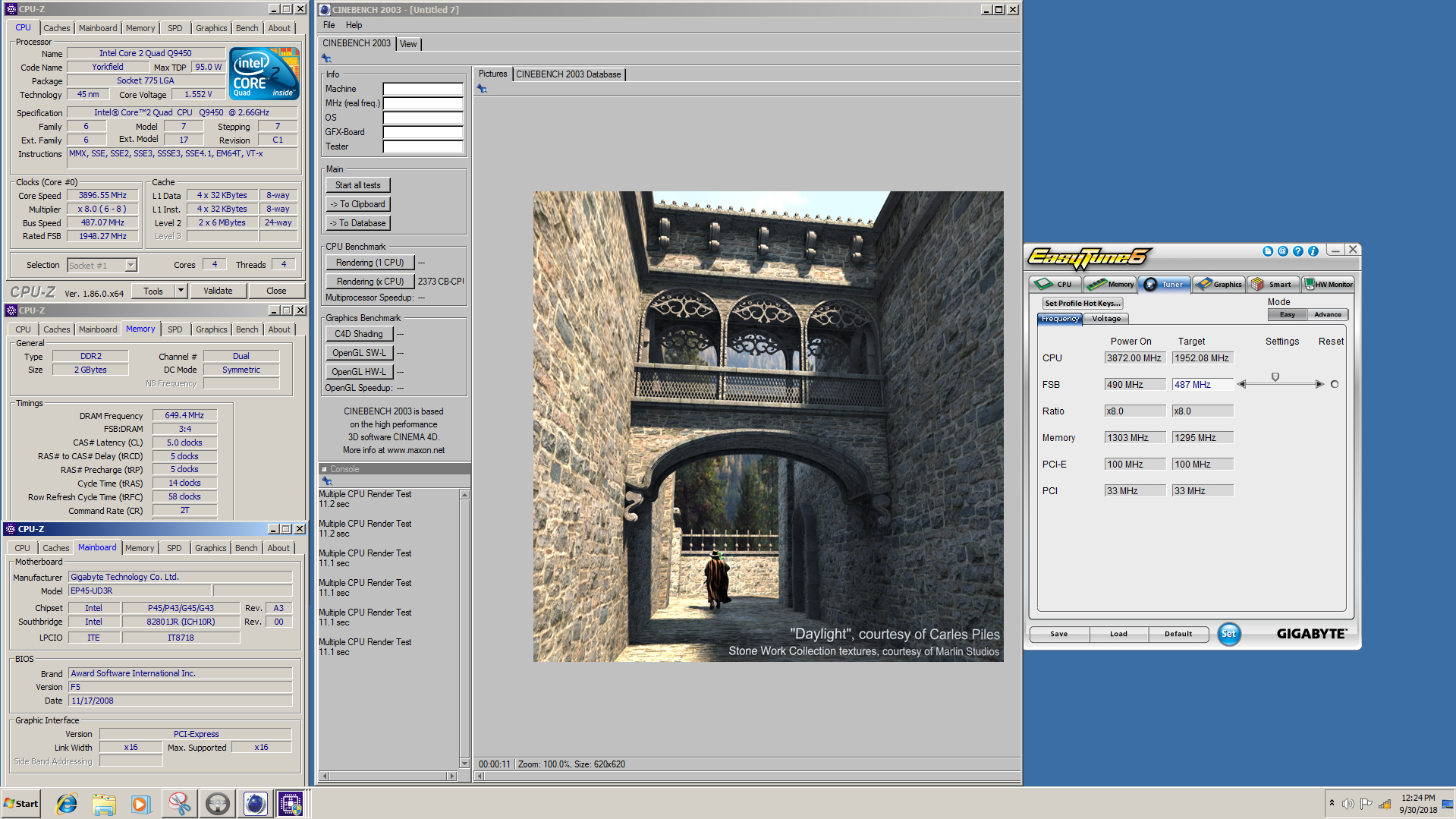The width and height of the screenshot is (1456, 819).
Task: Select Easy mode in EasyTune6
Action: (1288, 314)
